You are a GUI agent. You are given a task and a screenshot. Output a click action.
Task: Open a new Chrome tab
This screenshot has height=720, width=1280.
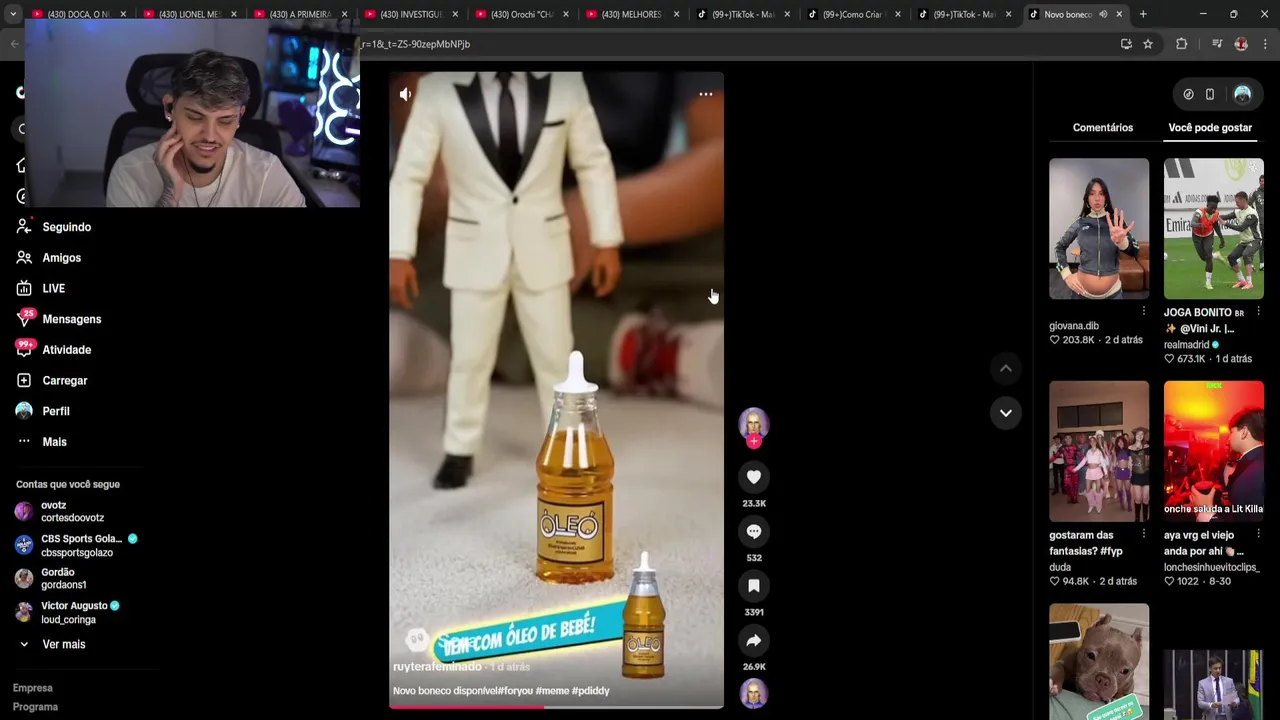click(x=1143, y=14)
